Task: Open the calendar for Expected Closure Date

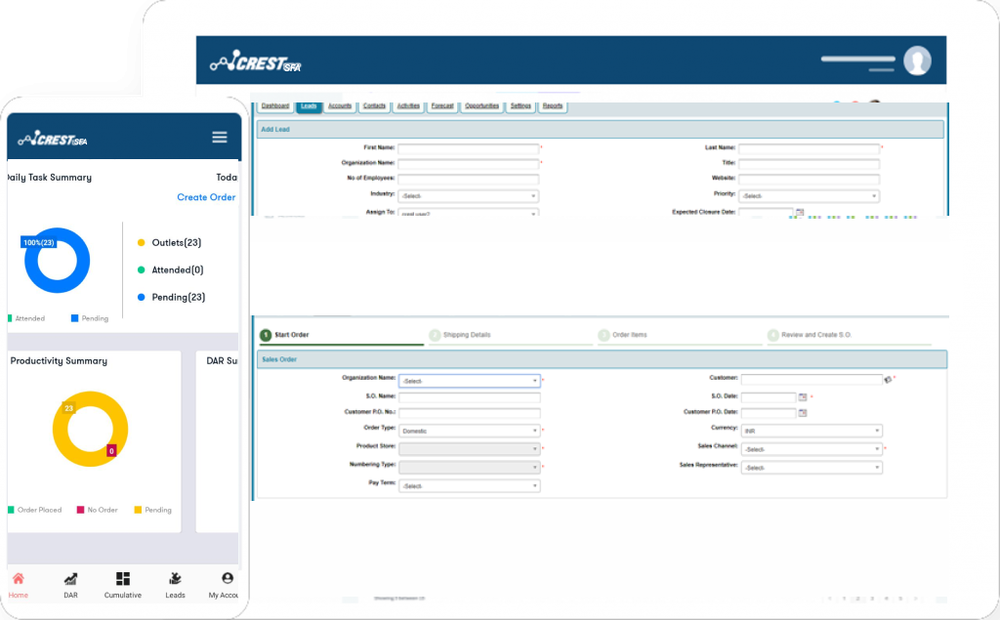Action: point(800,212)
